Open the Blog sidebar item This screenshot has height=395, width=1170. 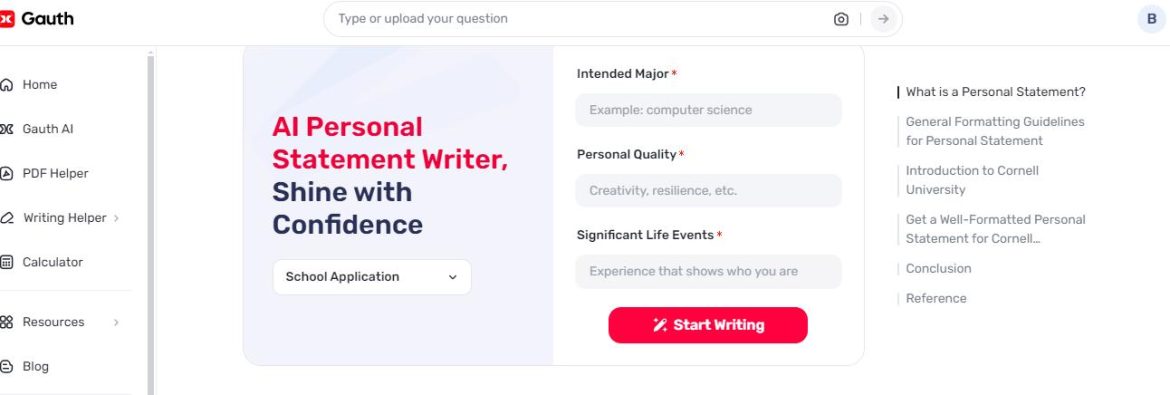pyautogui.click(x=35, y=367)
